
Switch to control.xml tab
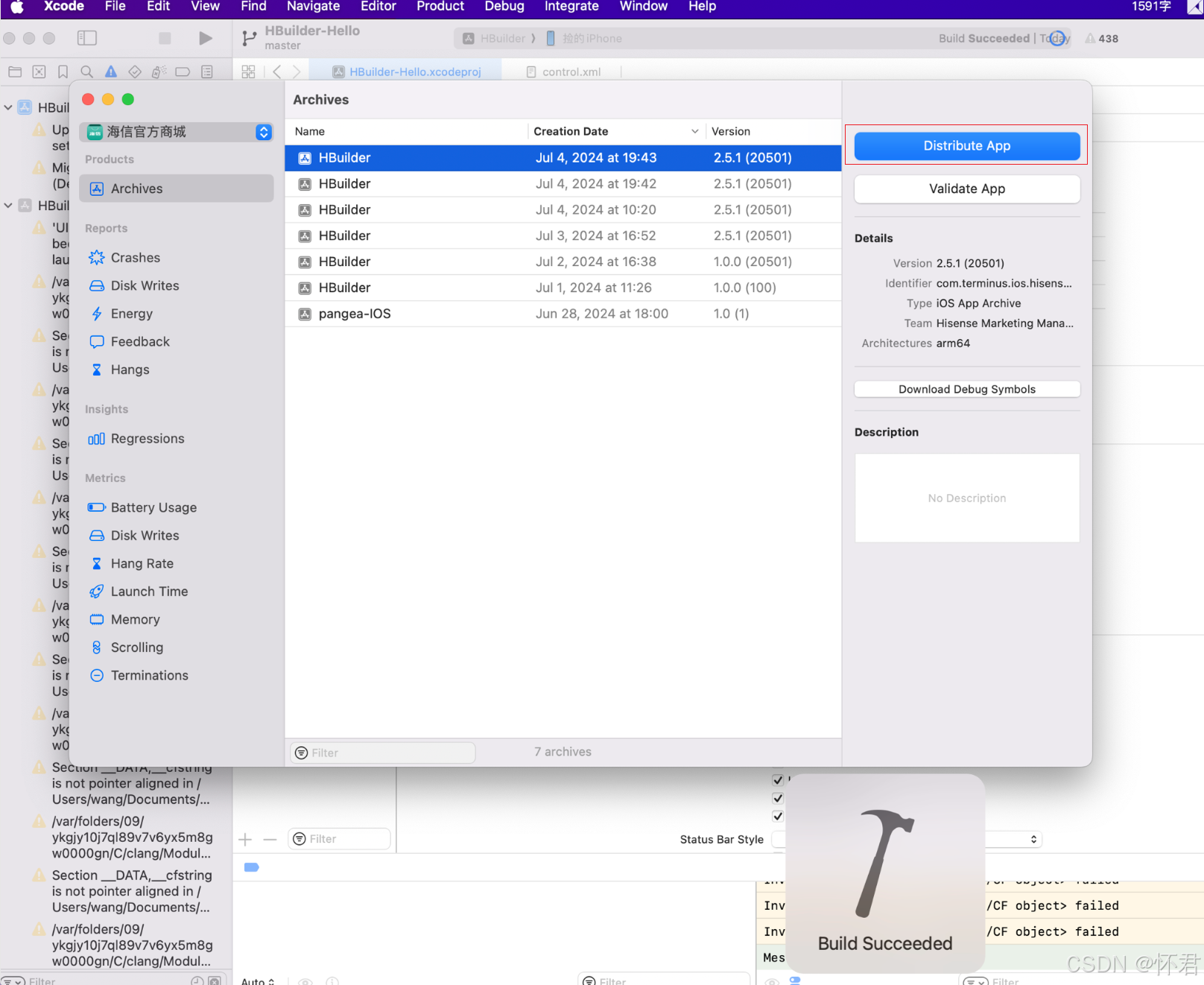tap(563, 72)
